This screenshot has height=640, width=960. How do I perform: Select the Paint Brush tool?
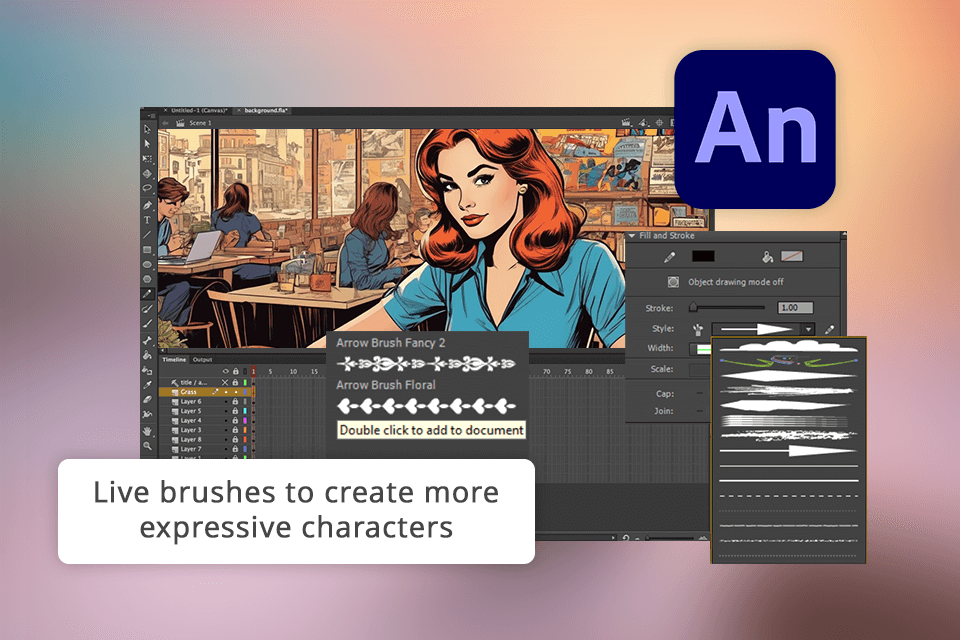[x=147, y=309]
